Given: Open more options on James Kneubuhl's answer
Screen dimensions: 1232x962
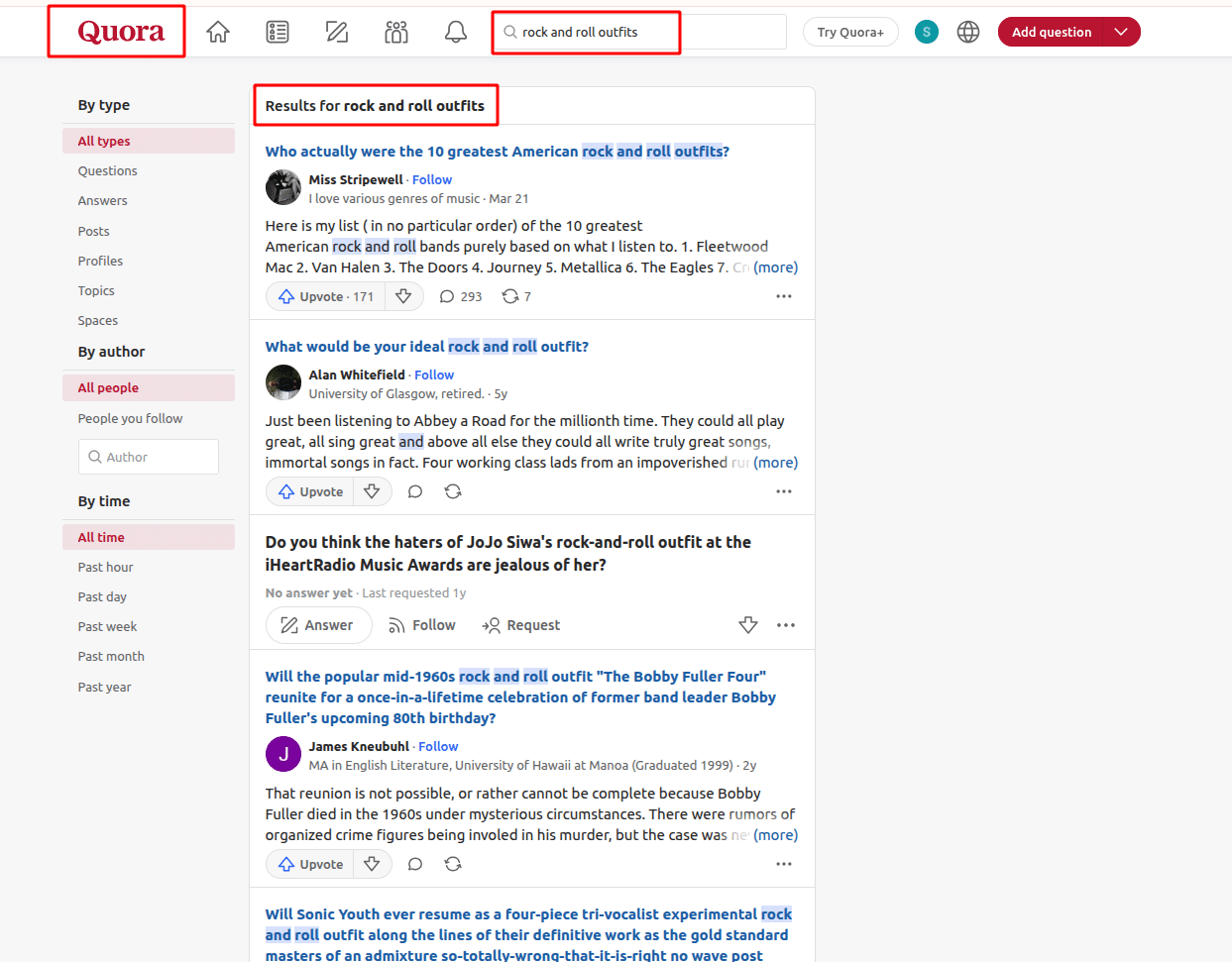Looking at the screenshot, I should pos(784,864).
